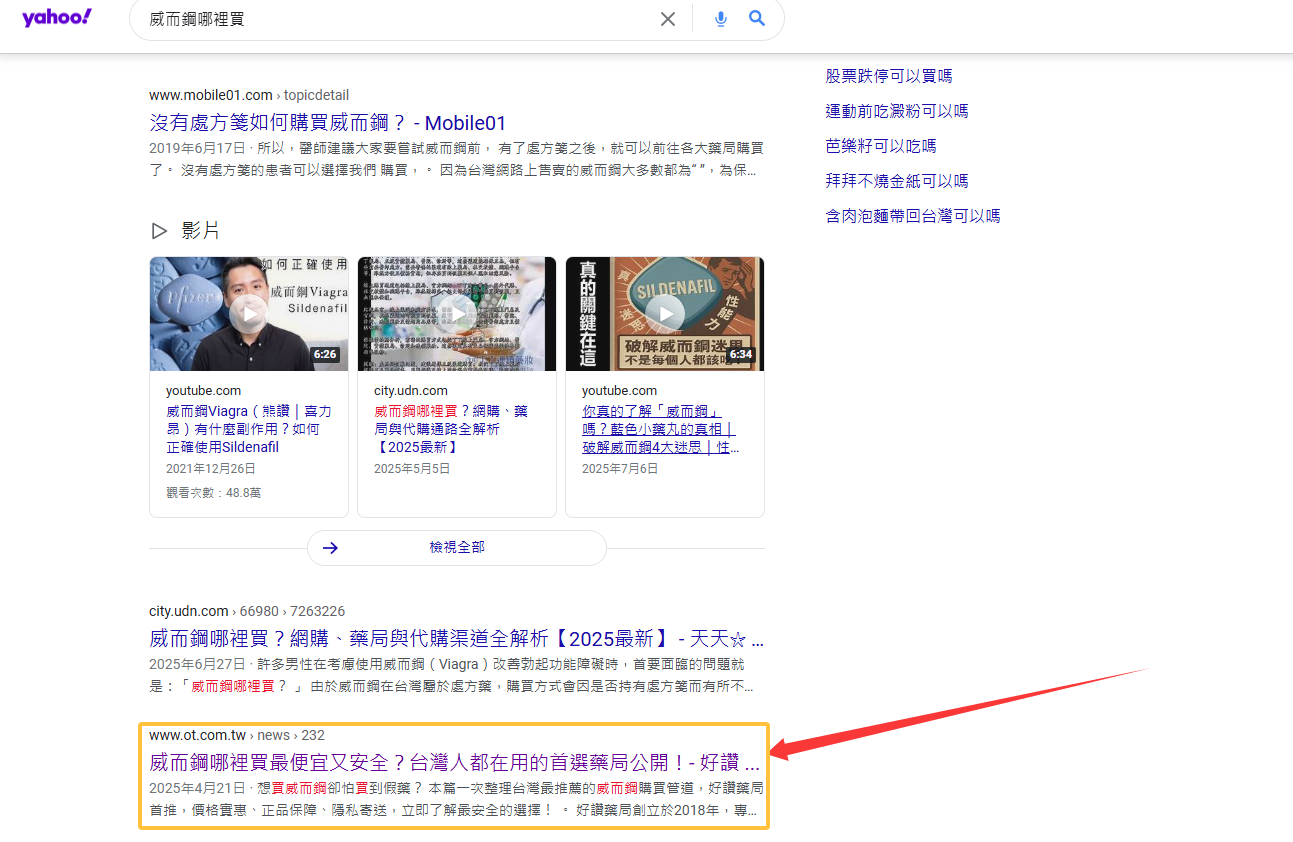Click the city.udn.com › 66980 URL breadcrumb
1293x842 pixels.
point(247,611)
